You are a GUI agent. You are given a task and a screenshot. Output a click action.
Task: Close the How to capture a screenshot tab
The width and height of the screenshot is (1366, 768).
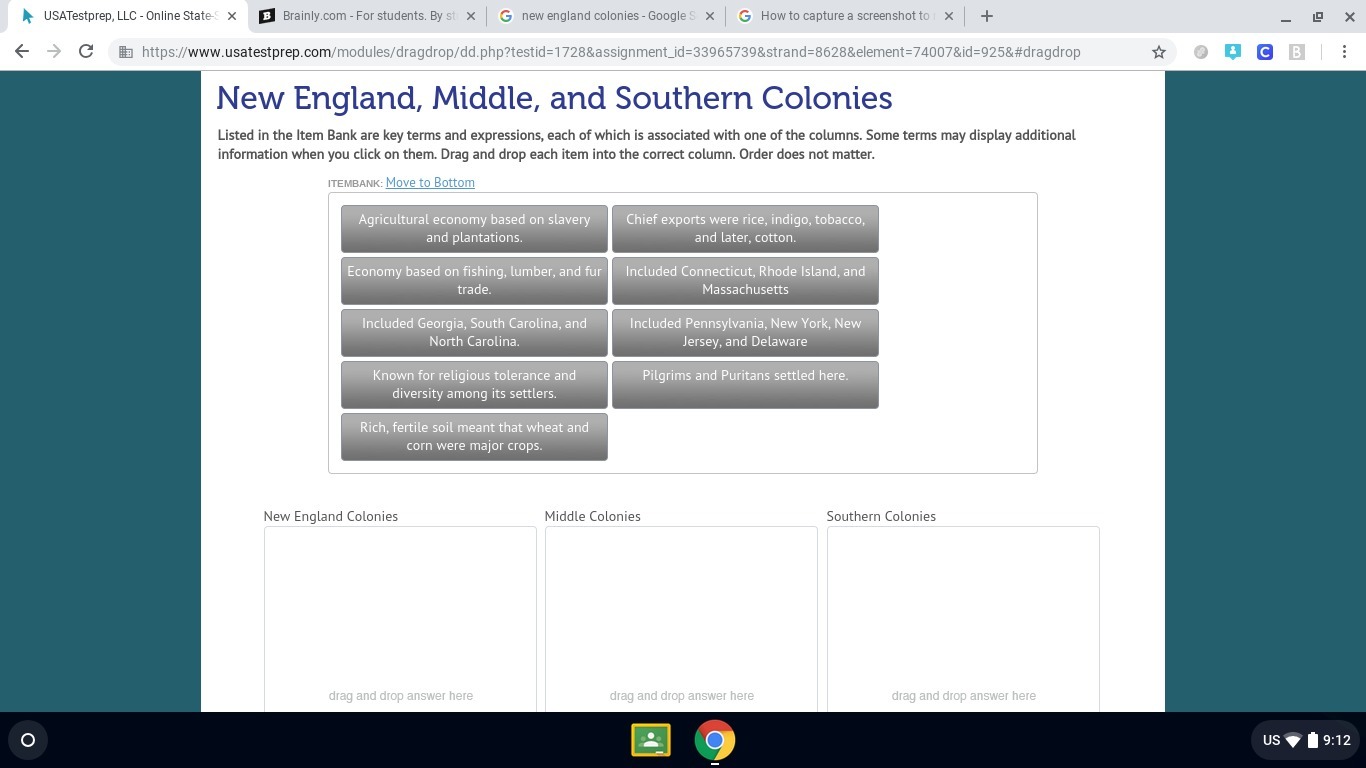pos(949,16)
